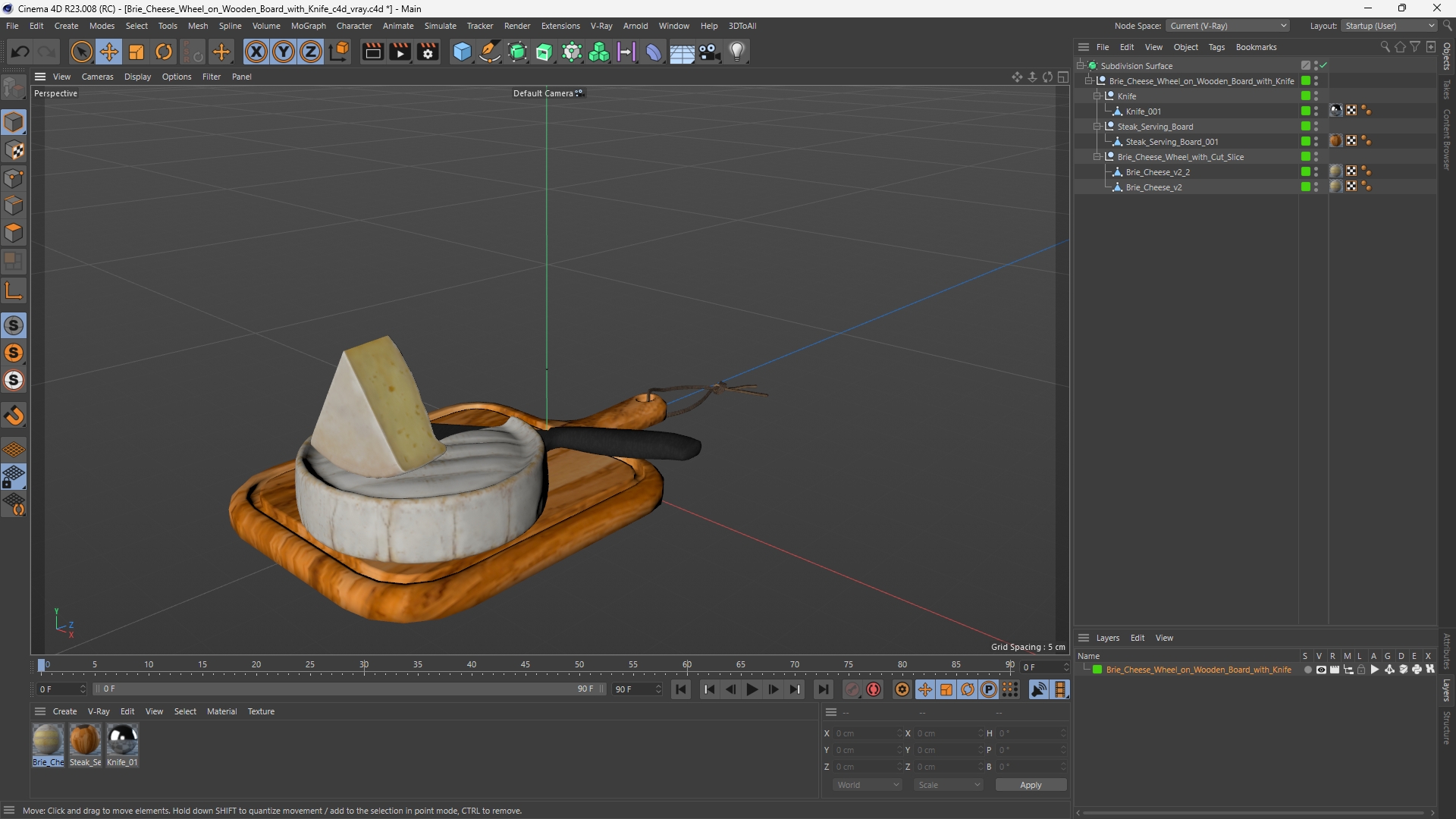Open the Simulate menu

(x=440, y=26)
